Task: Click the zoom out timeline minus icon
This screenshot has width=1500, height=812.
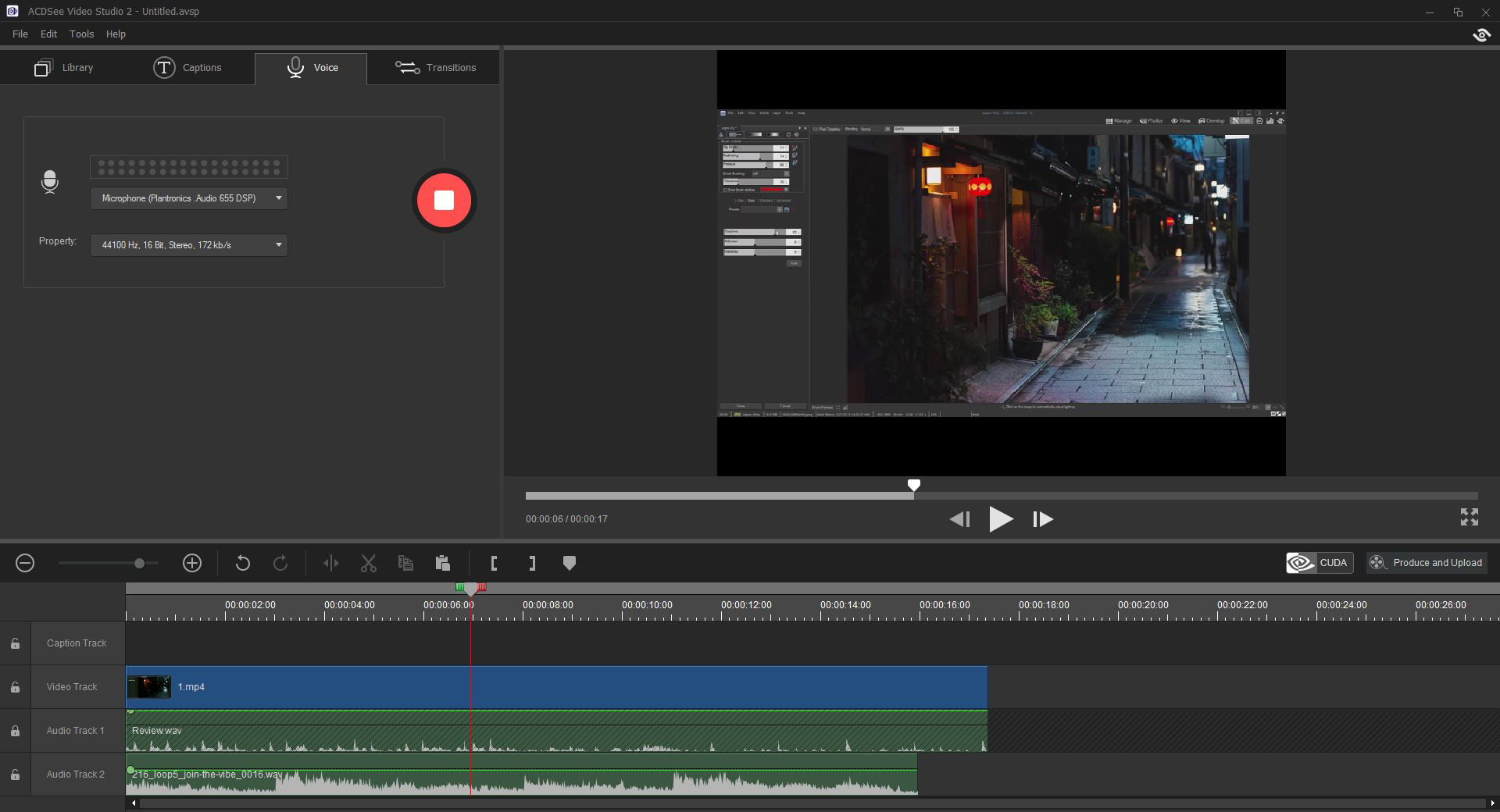Action: point(25,563)
